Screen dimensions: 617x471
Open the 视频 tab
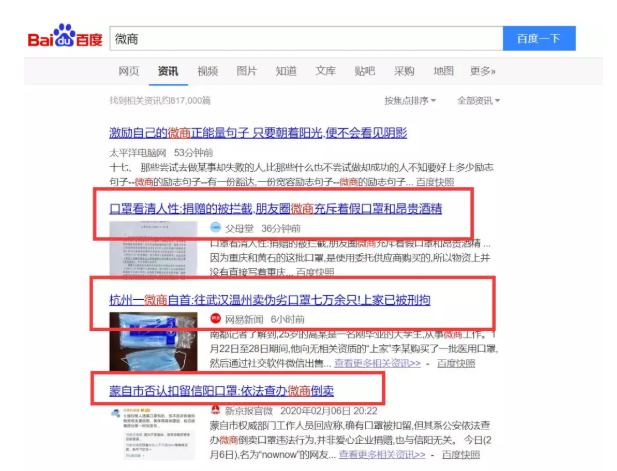click(x=207, y=71)
